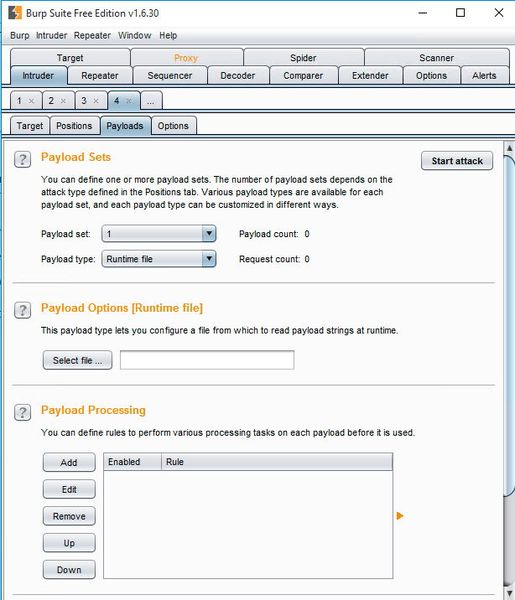The height and width of the screenshot is (600, 515).
Task: Open the Proxy tool tab
Action: [186, 58]
